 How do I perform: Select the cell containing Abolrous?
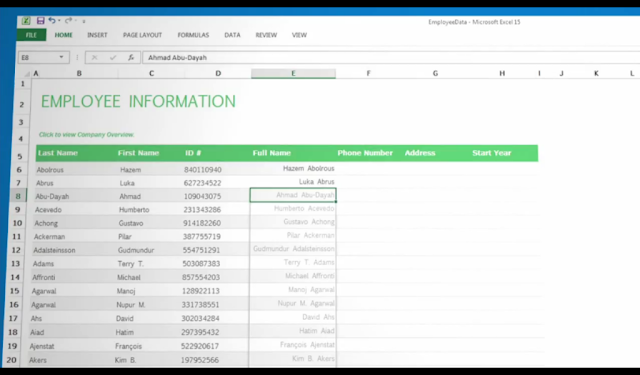pyautogui.click(x=50, y=170)
